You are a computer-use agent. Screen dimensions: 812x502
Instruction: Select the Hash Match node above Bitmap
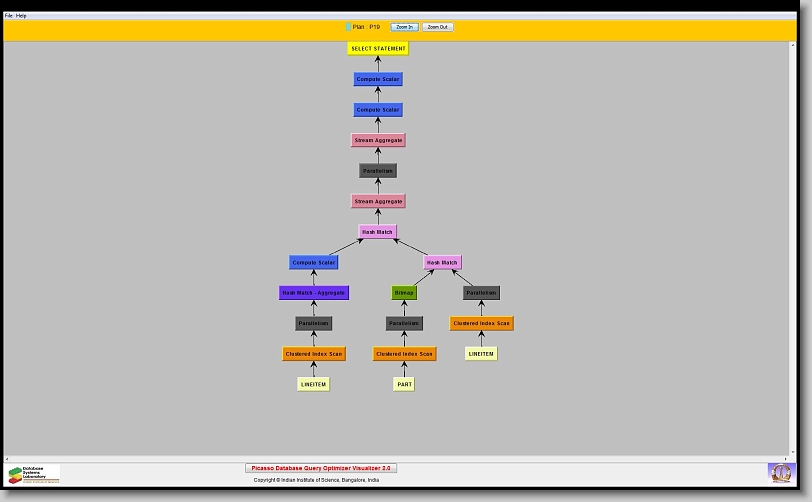[x=442, y=262]
